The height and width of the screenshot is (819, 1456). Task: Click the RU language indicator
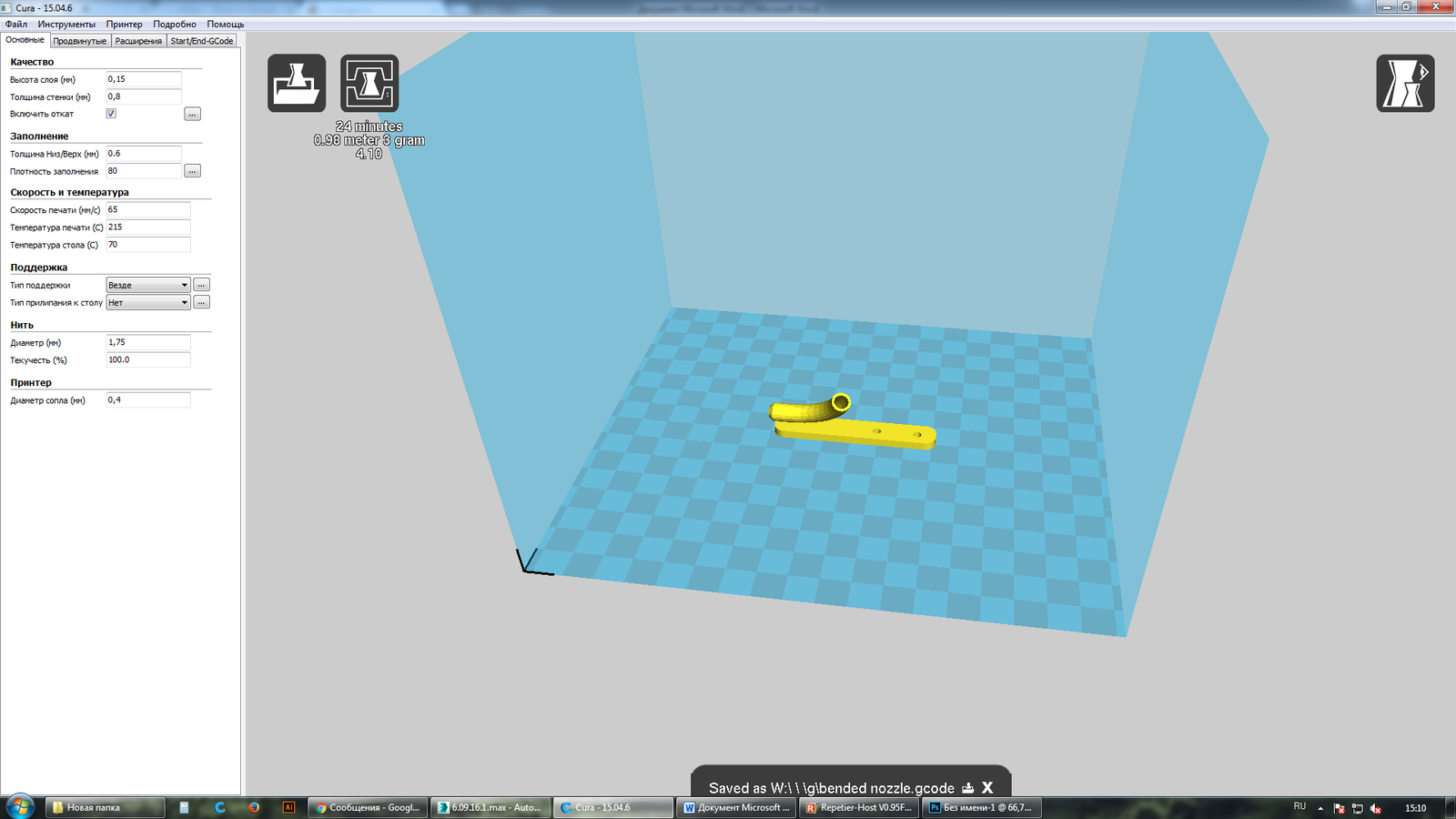(1299, 806)
